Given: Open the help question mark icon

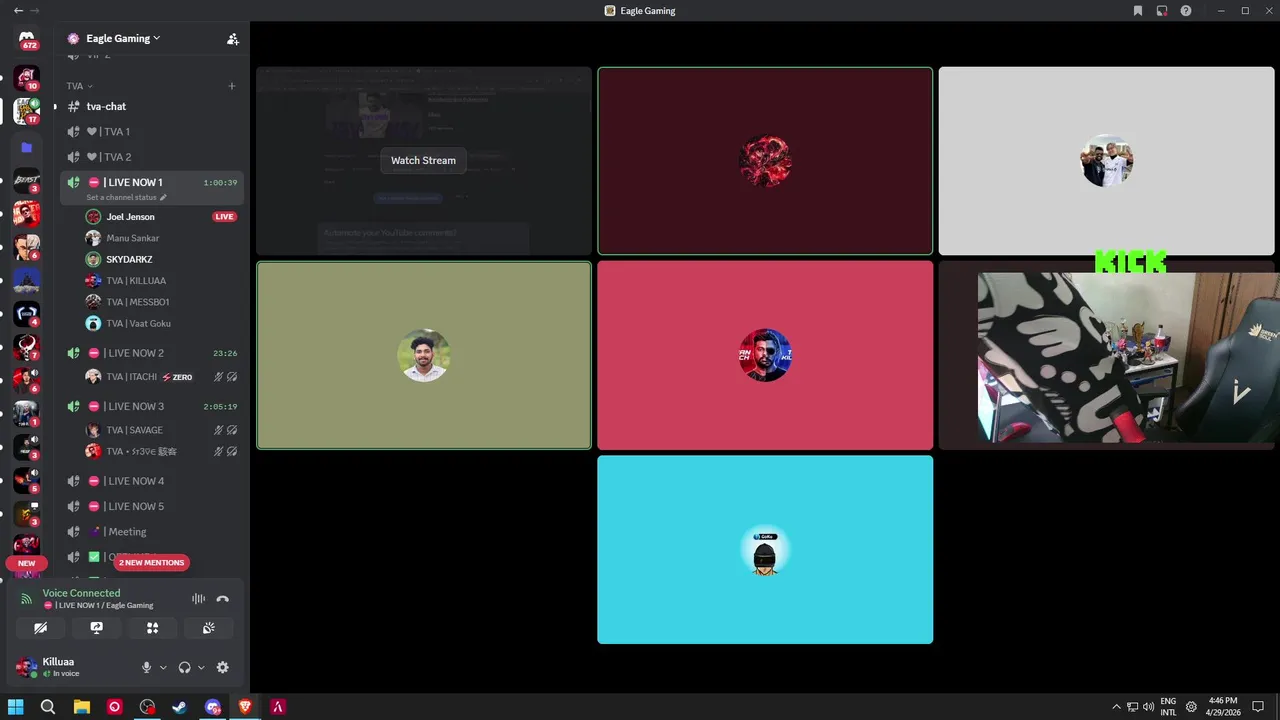Looking at the screenshot, I should click(x=1186, y=11).
